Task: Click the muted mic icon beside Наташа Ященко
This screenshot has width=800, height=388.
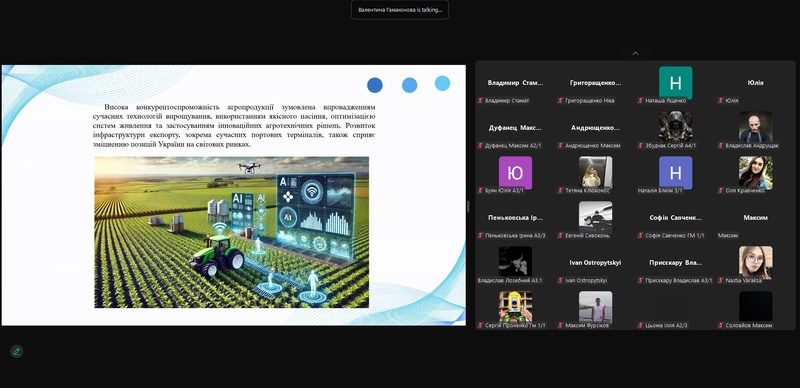Action: (x=640, y=101)
